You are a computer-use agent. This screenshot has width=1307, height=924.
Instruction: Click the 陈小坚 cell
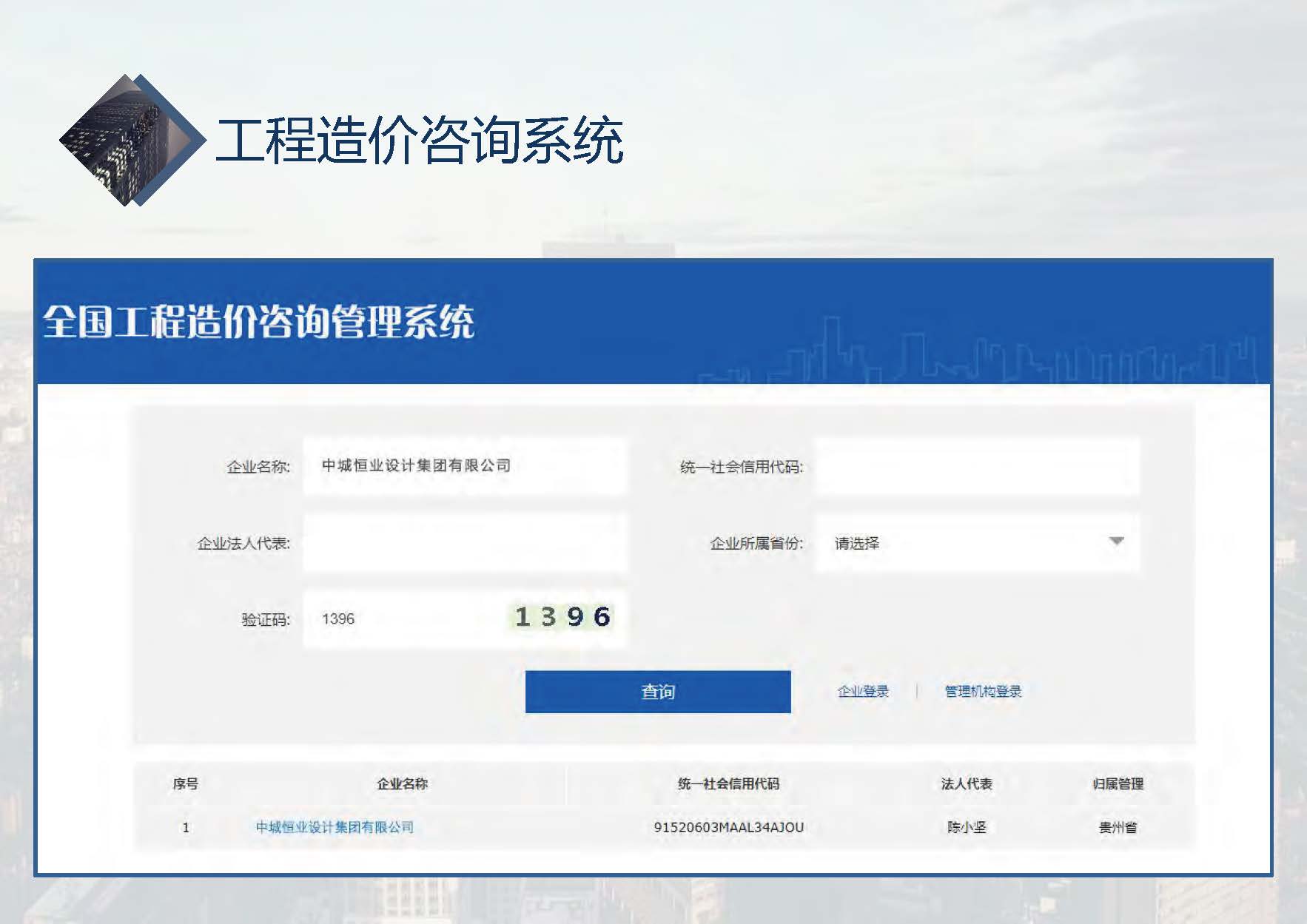[x=967, y=827]
